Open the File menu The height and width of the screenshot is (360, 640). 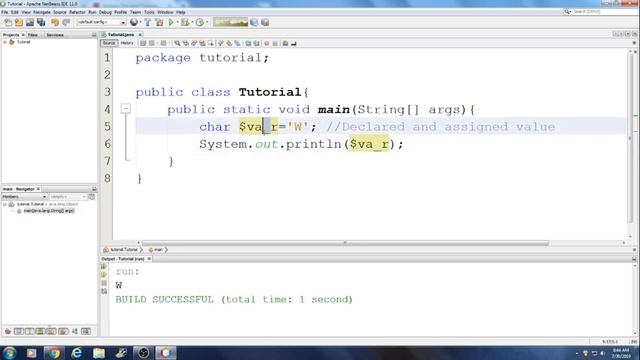point(4,12)
